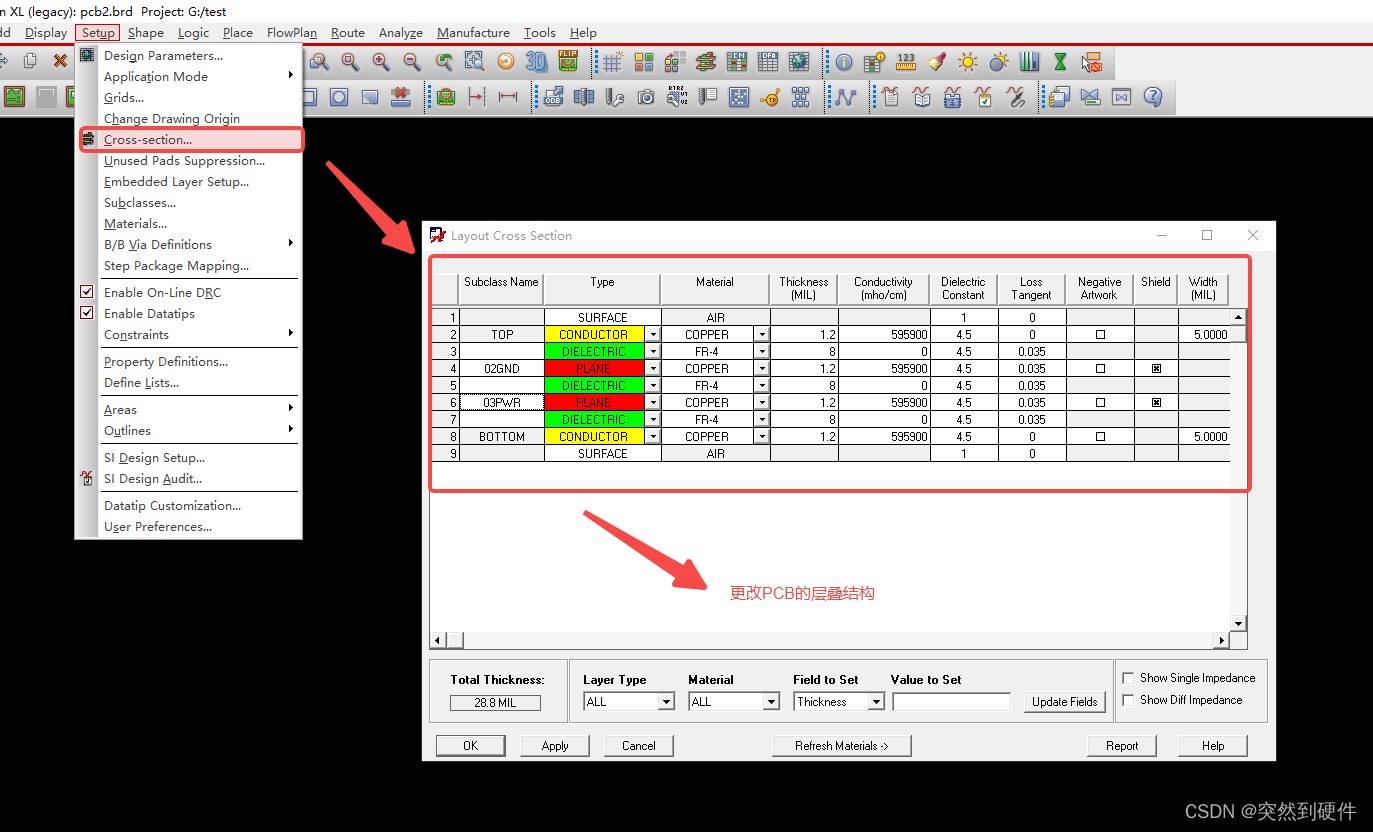The image size is (1373, 832).
Task: Open Material dropdown for 03PWR row
Action: [x=762, y=403]
